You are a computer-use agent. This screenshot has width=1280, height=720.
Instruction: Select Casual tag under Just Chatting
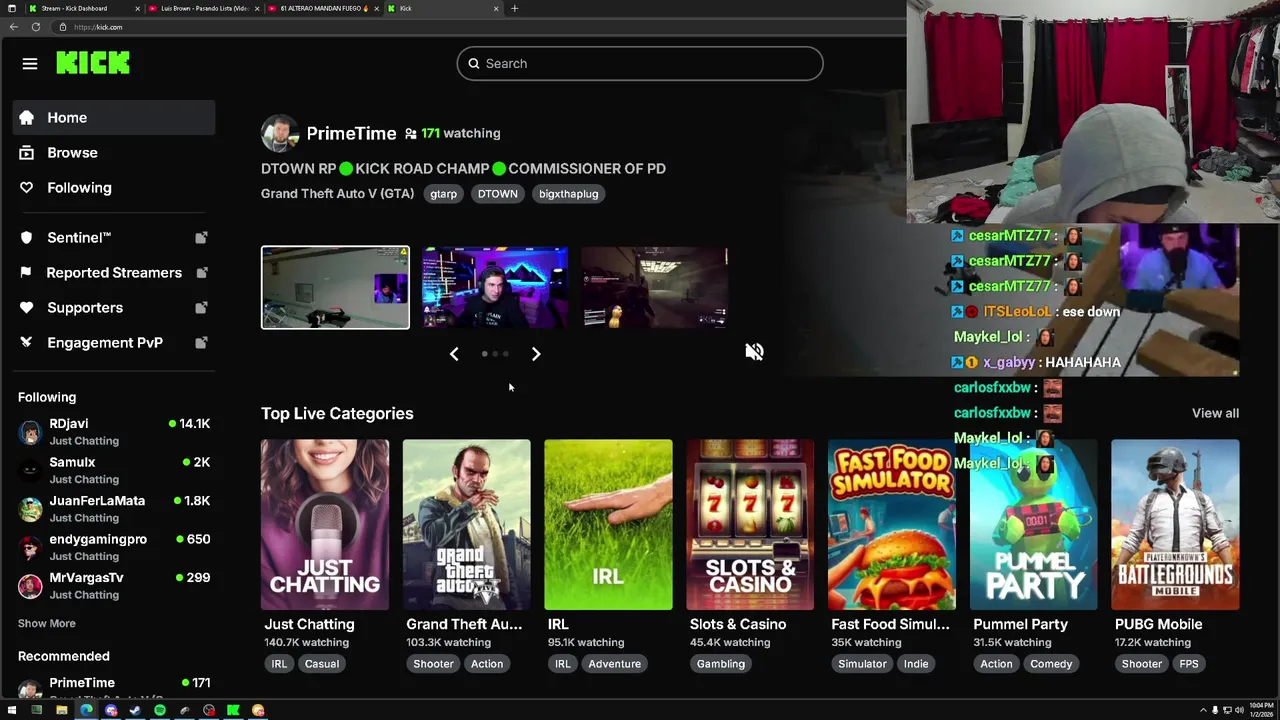coord(322,664)
